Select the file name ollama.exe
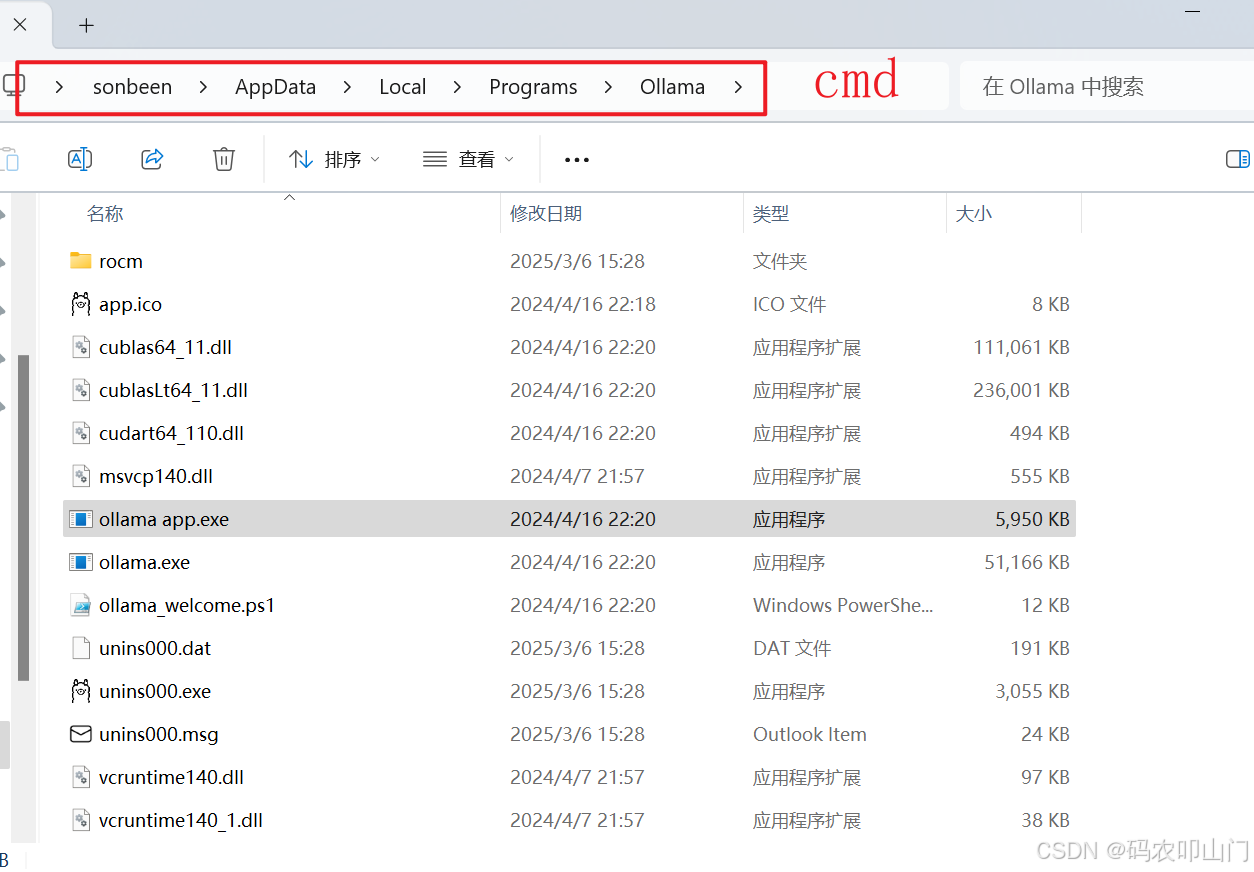 pos(144,562)
